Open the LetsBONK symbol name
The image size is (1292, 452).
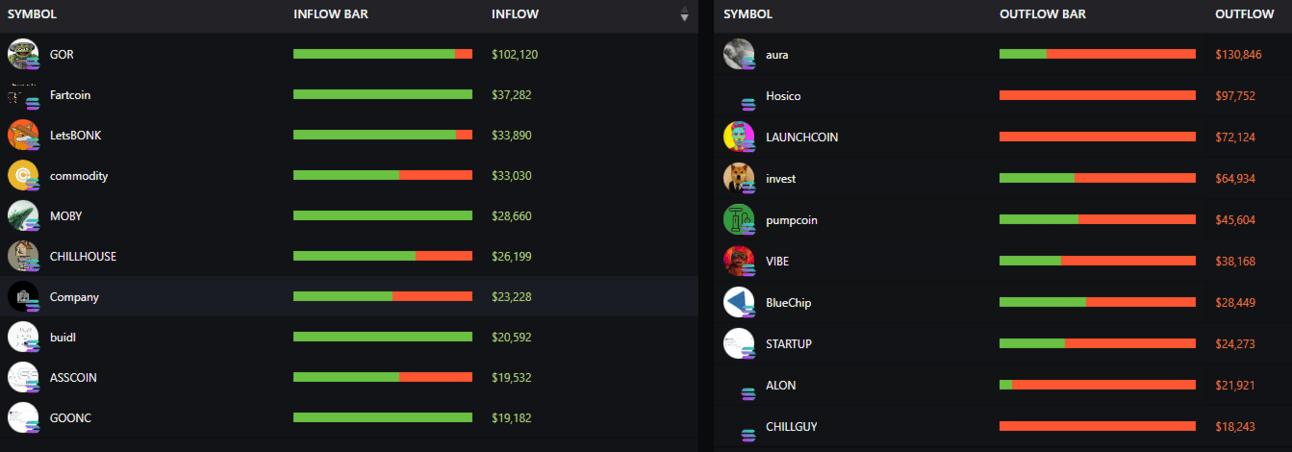(75, 135)
